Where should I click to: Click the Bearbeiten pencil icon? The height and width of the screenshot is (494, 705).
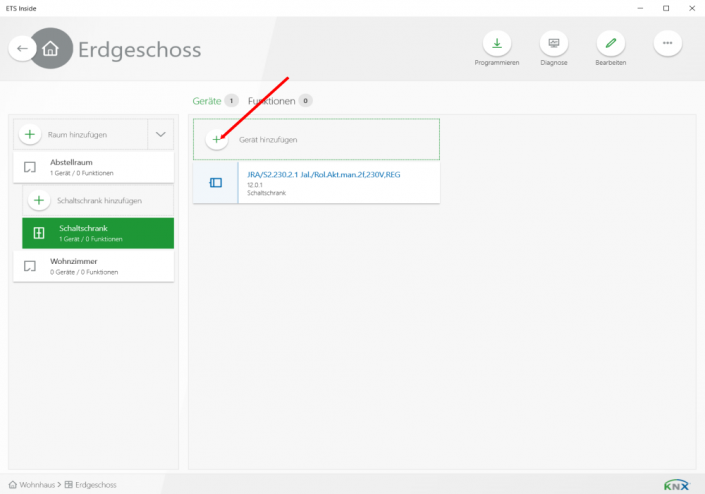[x=611, y=43]
